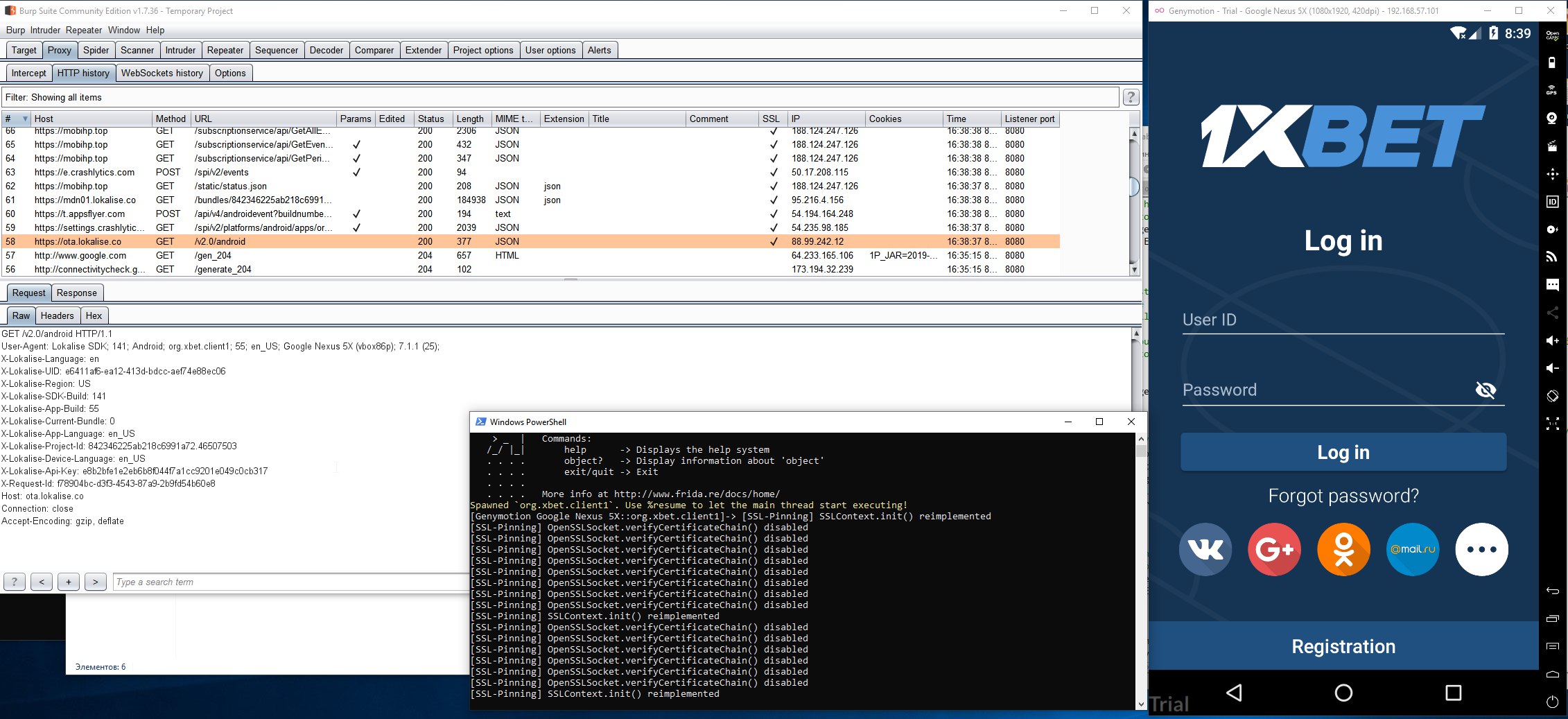Open GApps installer in Genymotion sidebar

point(1553,35)
